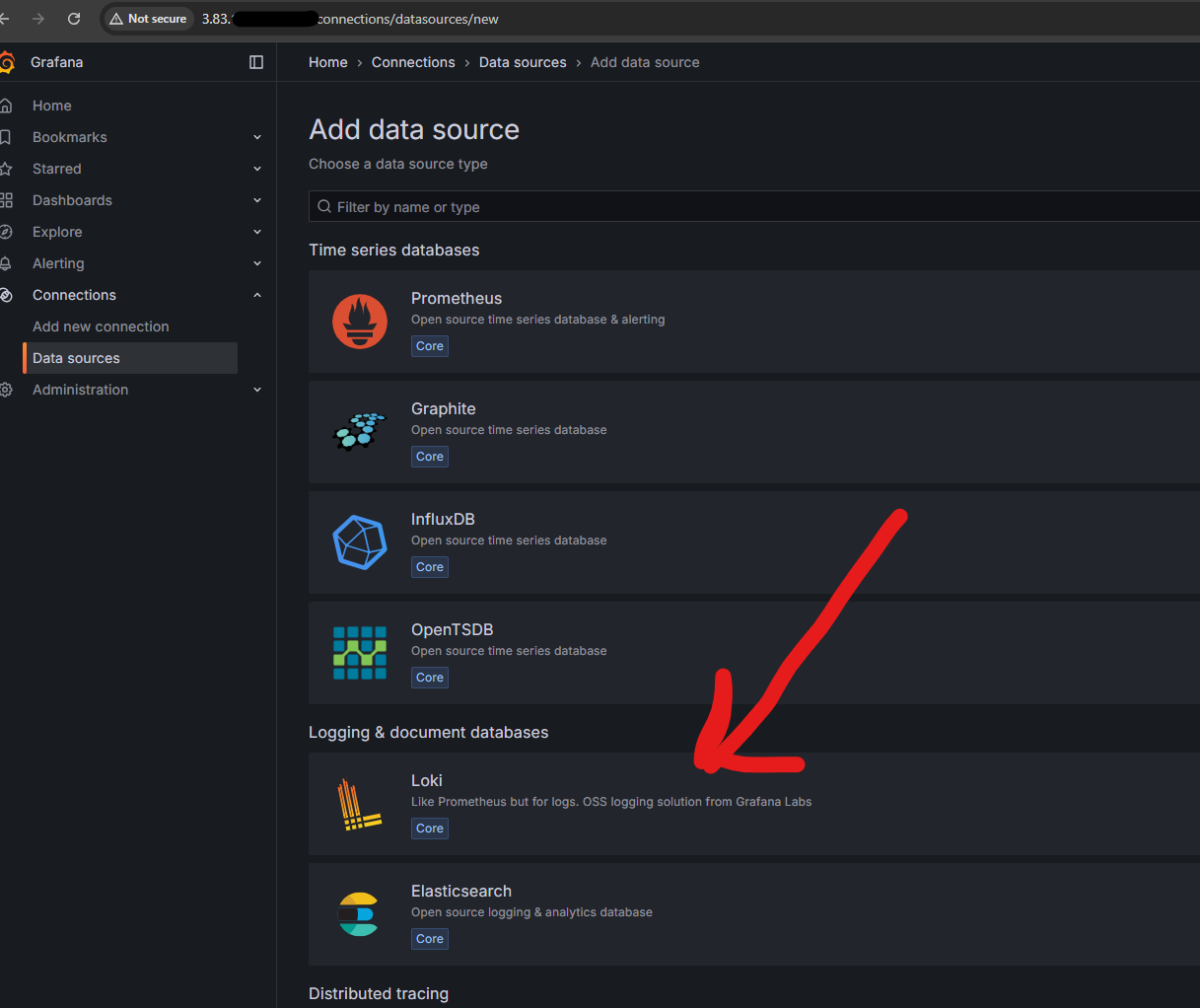Screen dimensions: 1200x1008
Task: Click the InfluxDB title text
Action: click(443, 519)
